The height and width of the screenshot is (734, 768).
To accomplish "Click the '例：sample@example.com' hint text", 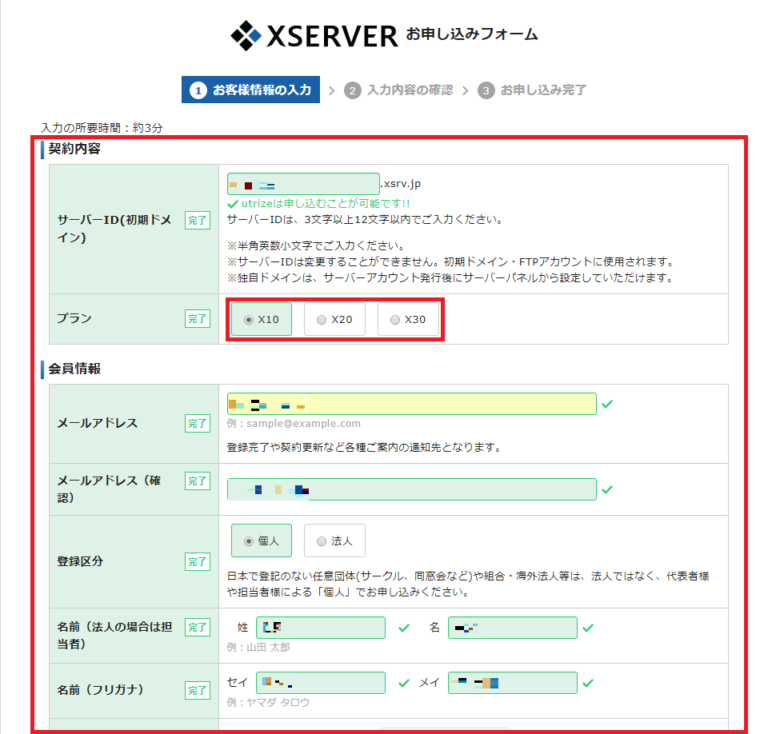I will [294, 424].
